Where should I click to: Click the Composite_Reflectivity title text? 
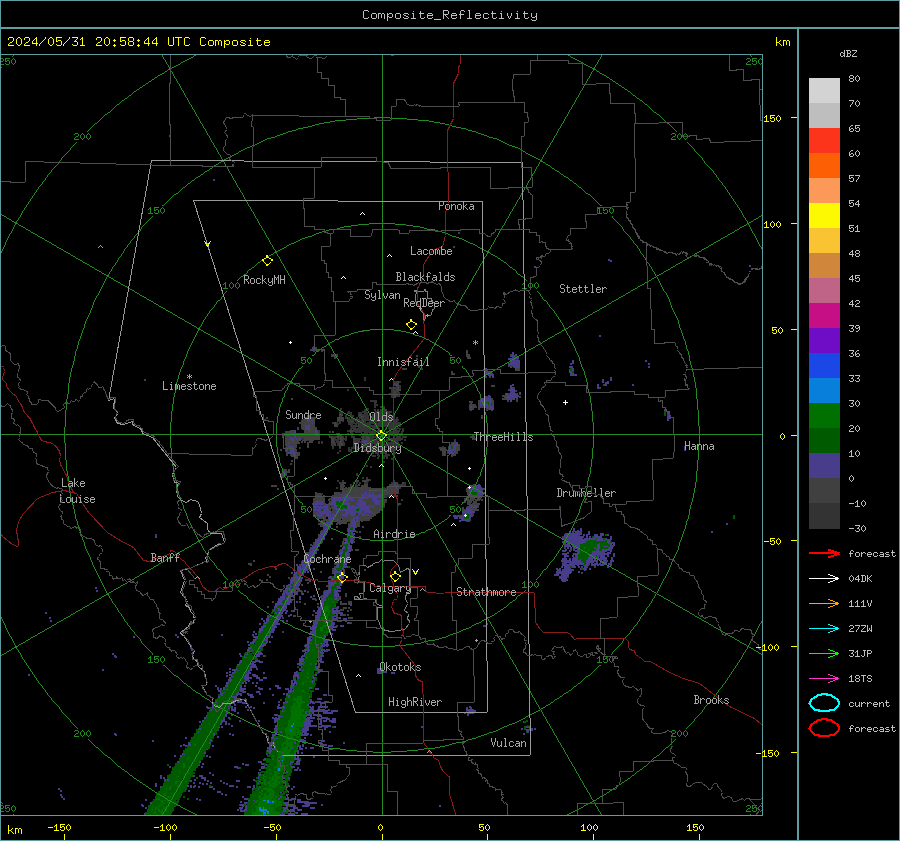[x=450, y=15]
